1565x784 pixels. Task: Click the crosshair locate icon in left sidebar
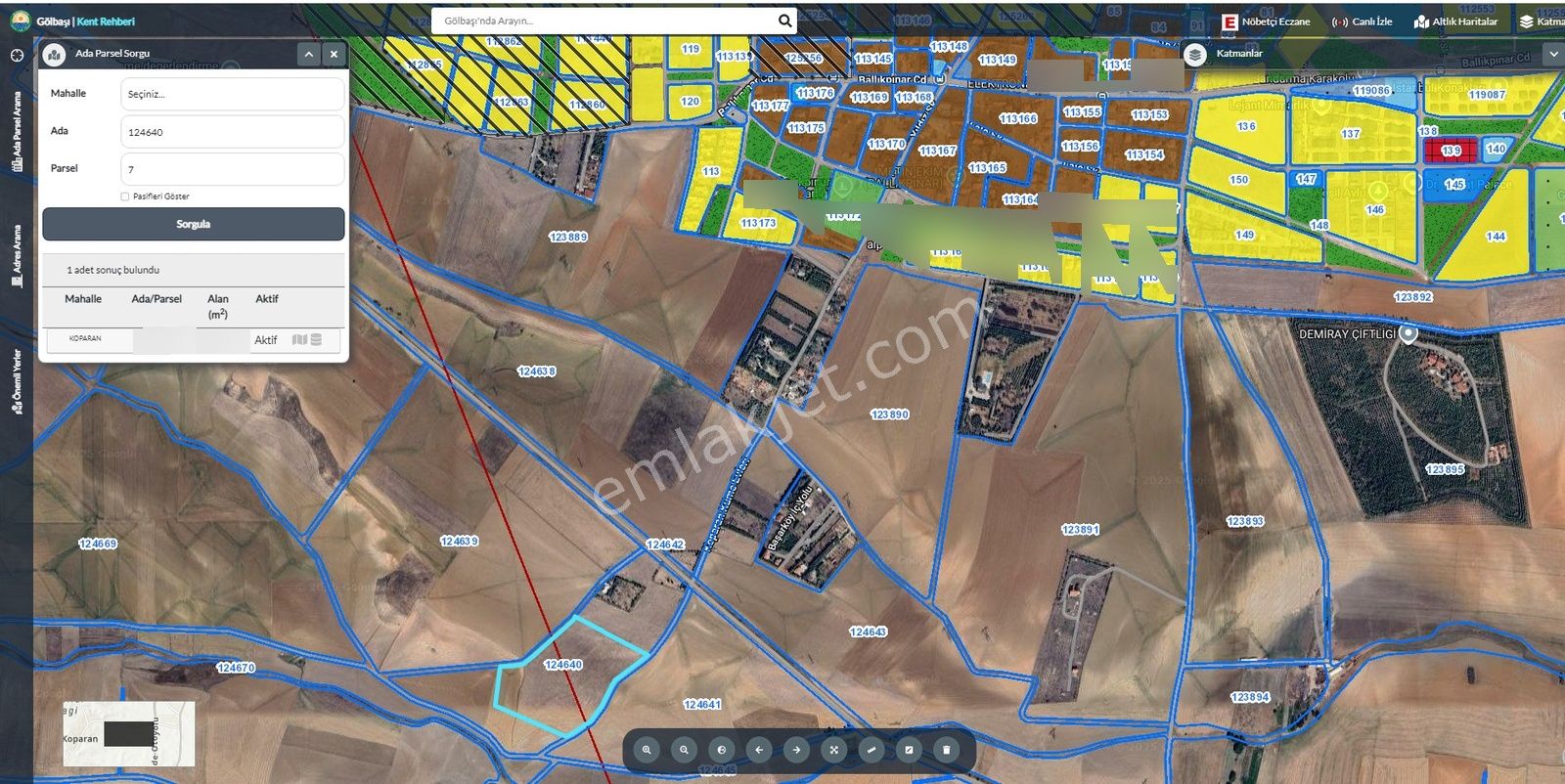tap(17, 56)
